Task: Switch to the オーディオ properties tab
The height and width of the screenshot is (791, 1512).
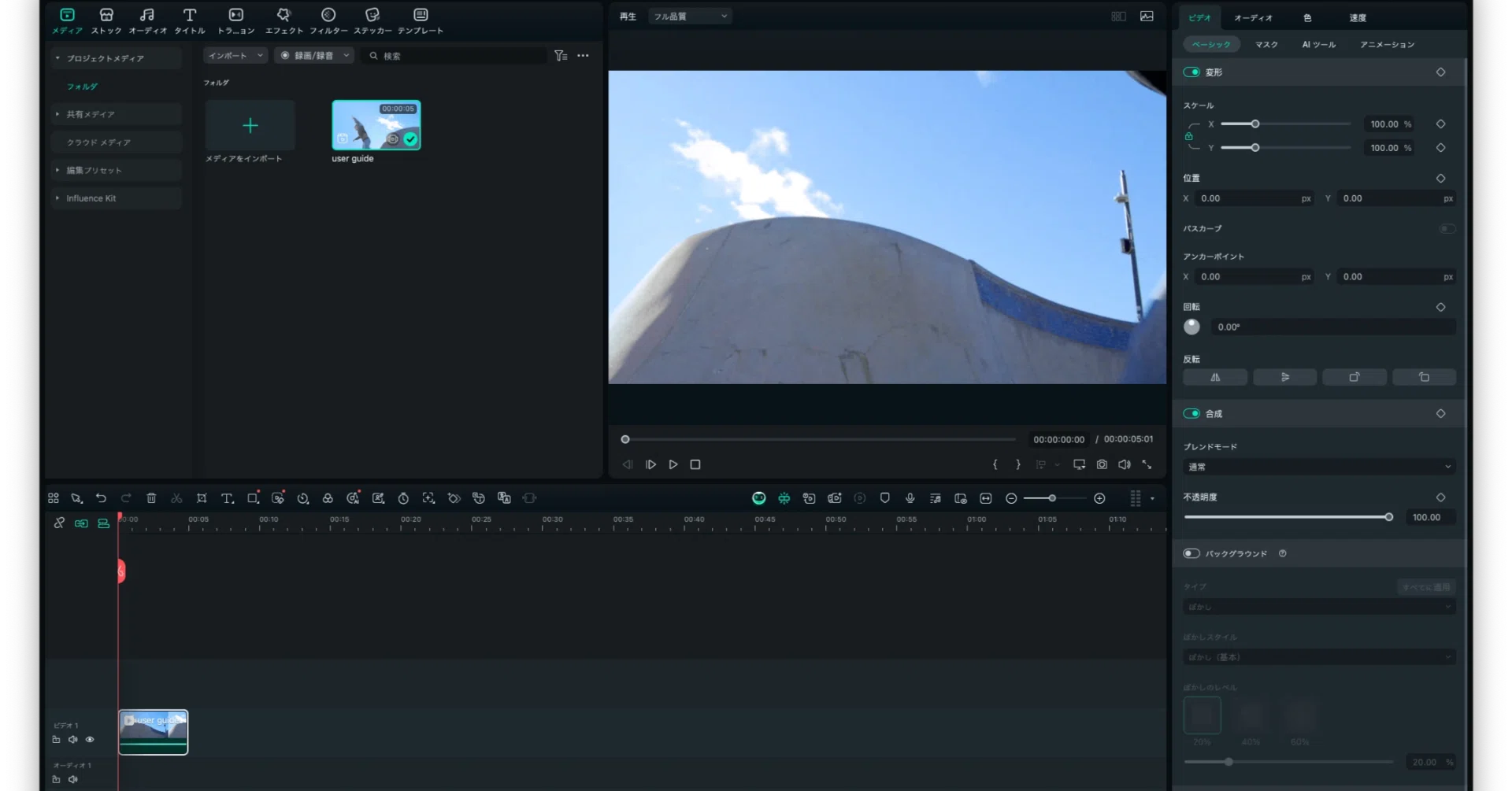Action: pos(1252,17)
